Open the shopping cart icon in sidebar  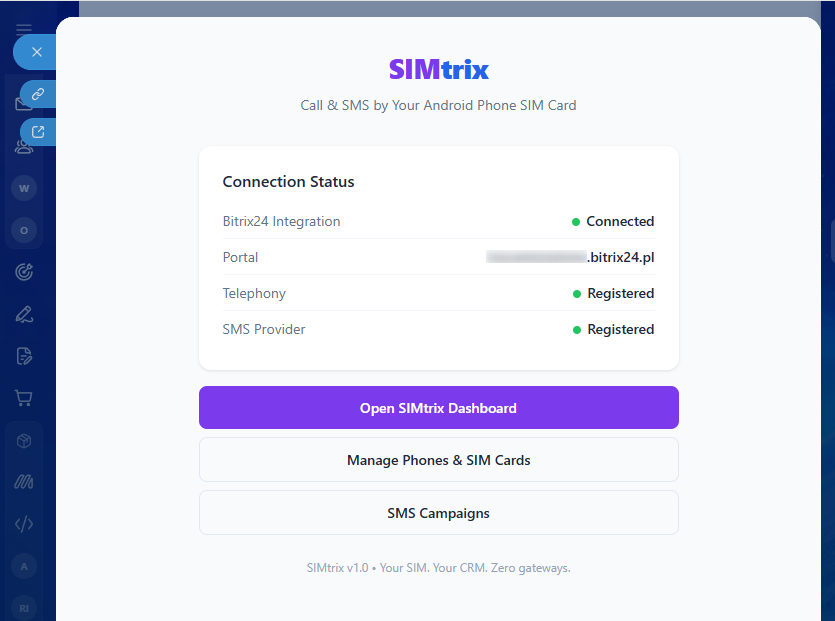24,398
